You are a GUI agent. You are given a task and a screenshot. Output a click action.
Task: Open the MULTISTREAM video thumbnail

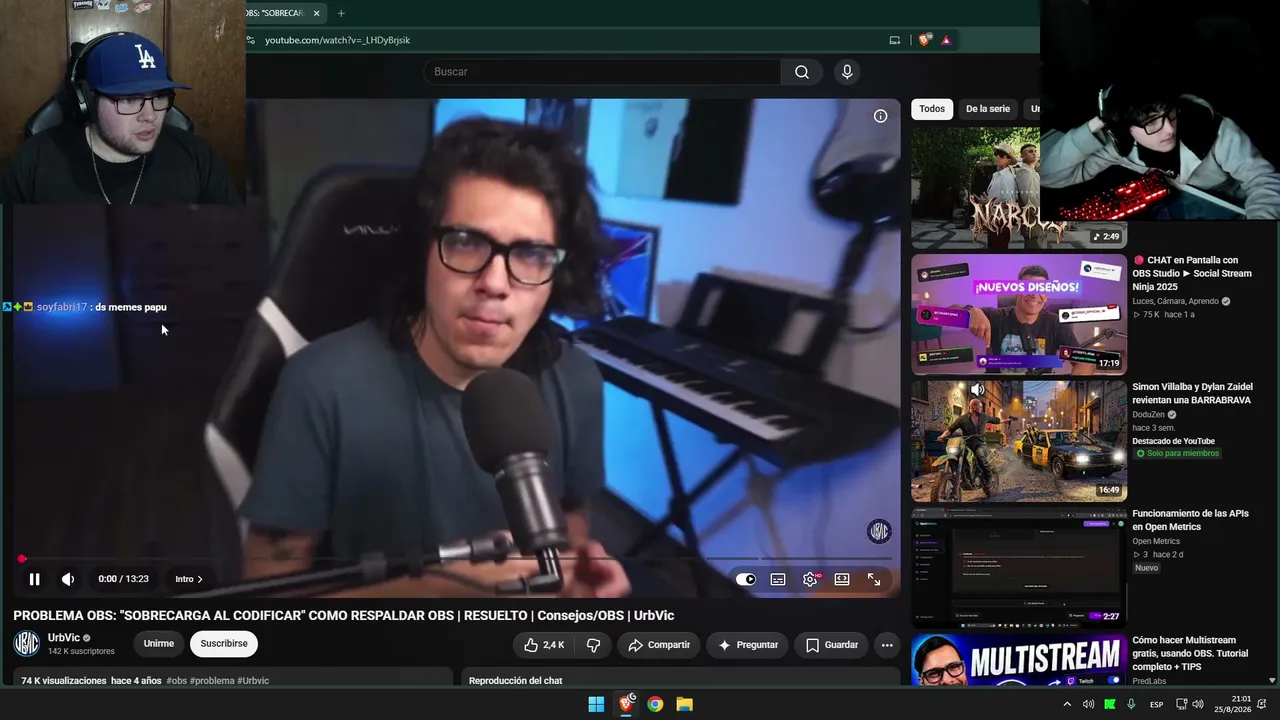[1019, 660]
